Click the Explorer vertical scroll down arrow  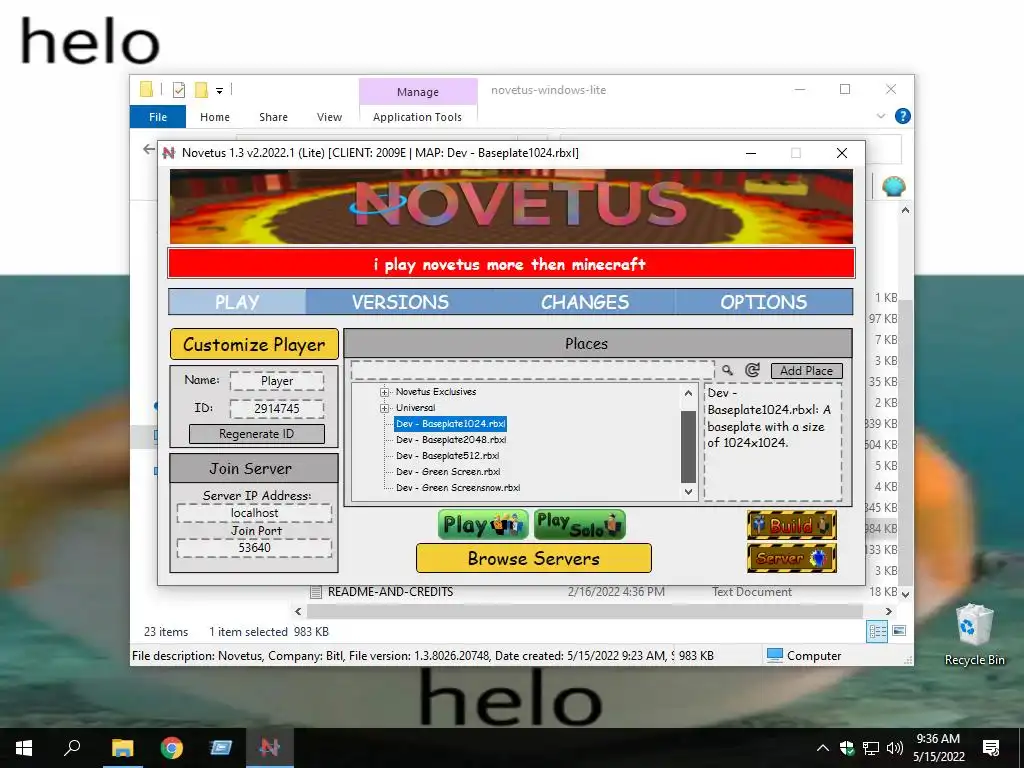(x=905, y=594)
